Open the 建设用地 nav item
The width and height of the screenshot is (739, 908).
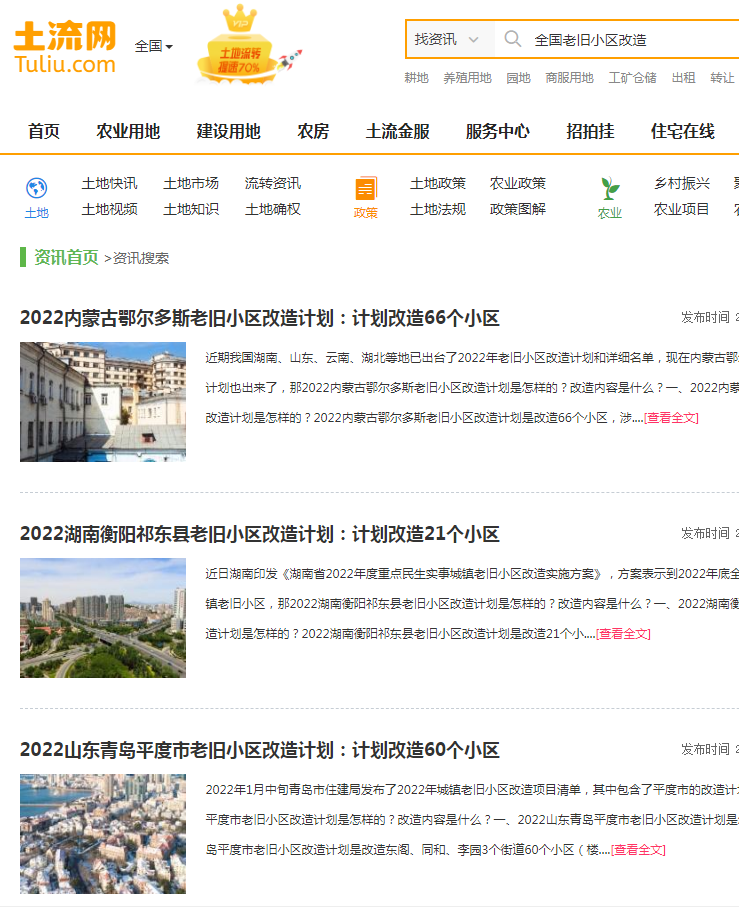pyautogui.click(x=229, y=131)
